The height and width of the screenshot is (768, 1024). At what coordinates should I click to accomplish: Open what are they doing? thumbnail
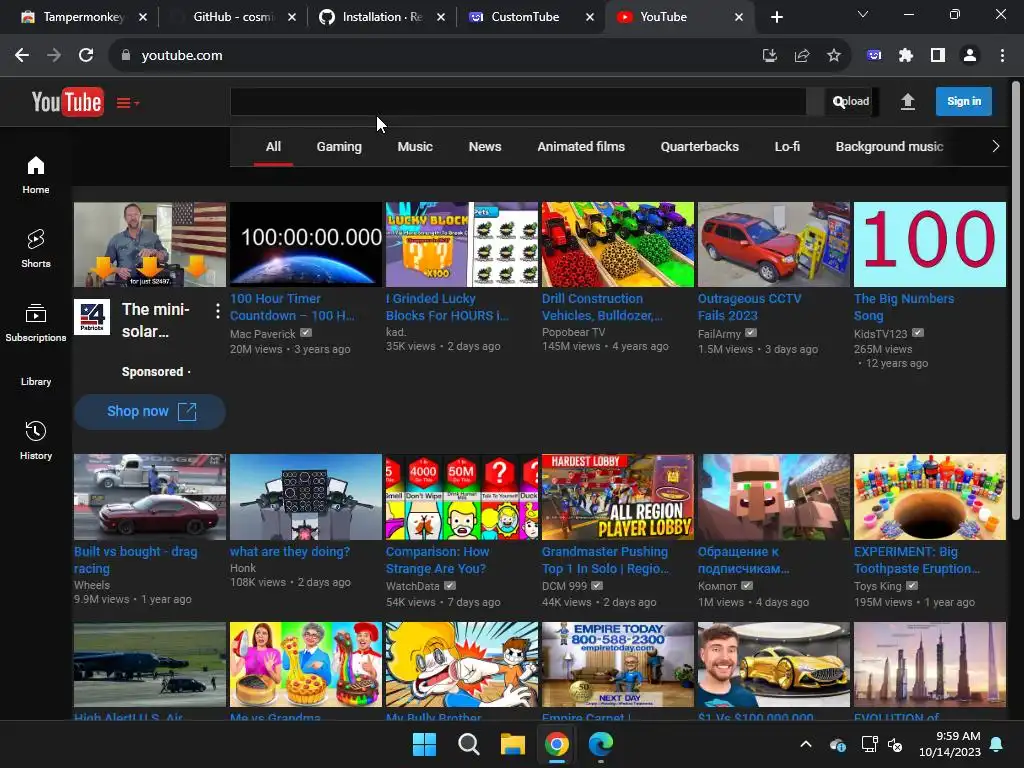pyautogui.click(x=306, y=497)
